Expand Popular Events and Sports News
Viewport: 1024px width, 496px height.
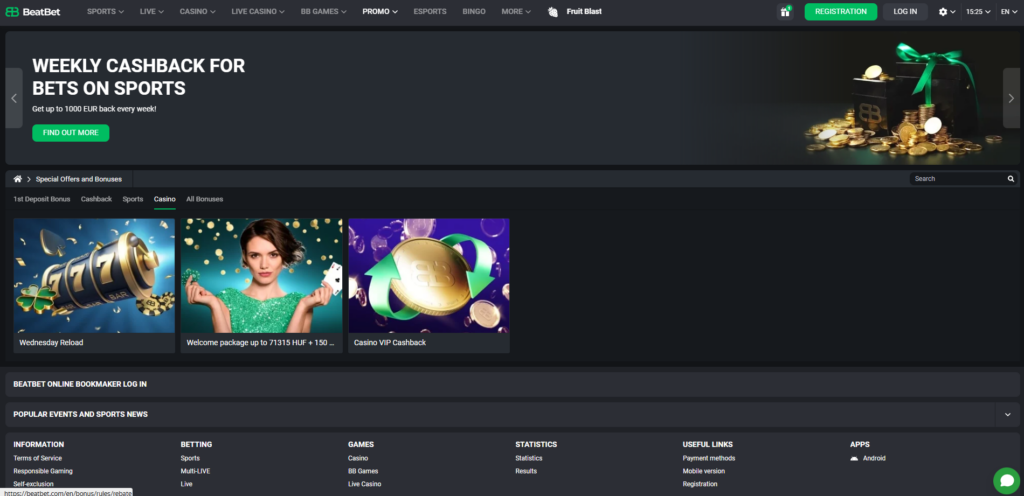1008,414
